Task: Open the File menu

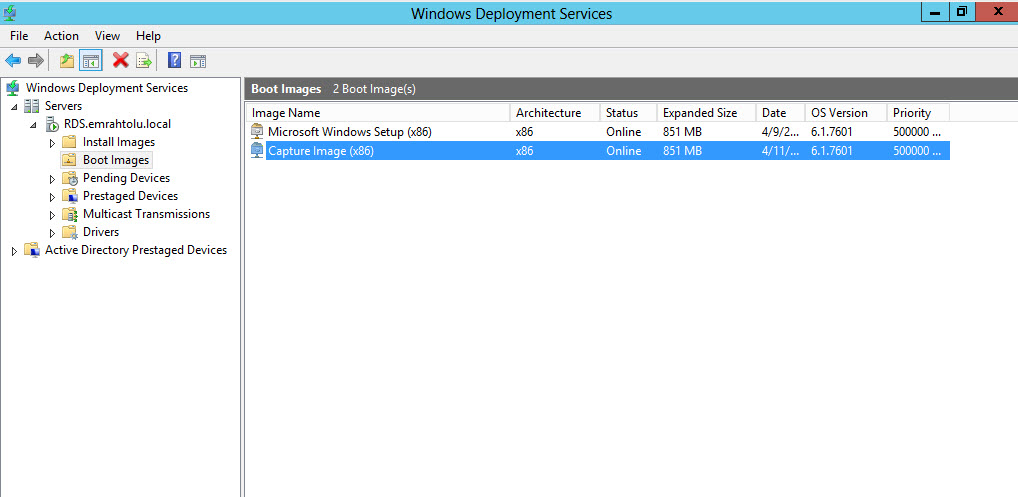Action: (x=19, y=36)
